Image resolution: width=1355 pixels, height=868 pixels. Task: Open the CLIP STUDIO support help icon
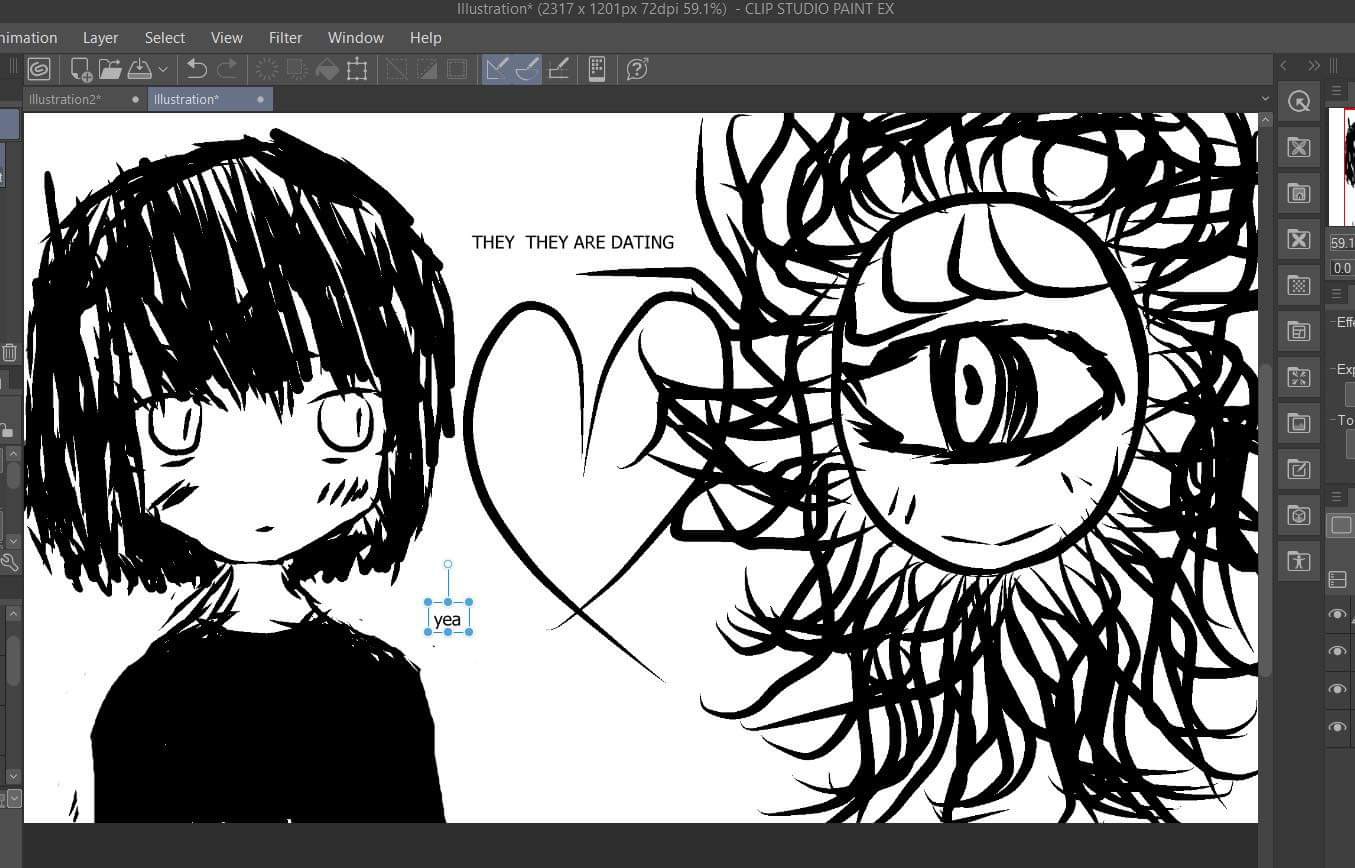(637, 69)
